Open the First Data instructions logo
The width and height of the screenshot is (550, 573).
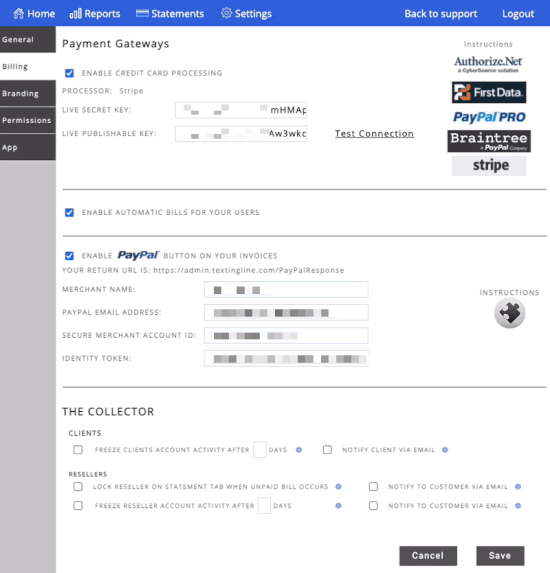click(489, 92)
